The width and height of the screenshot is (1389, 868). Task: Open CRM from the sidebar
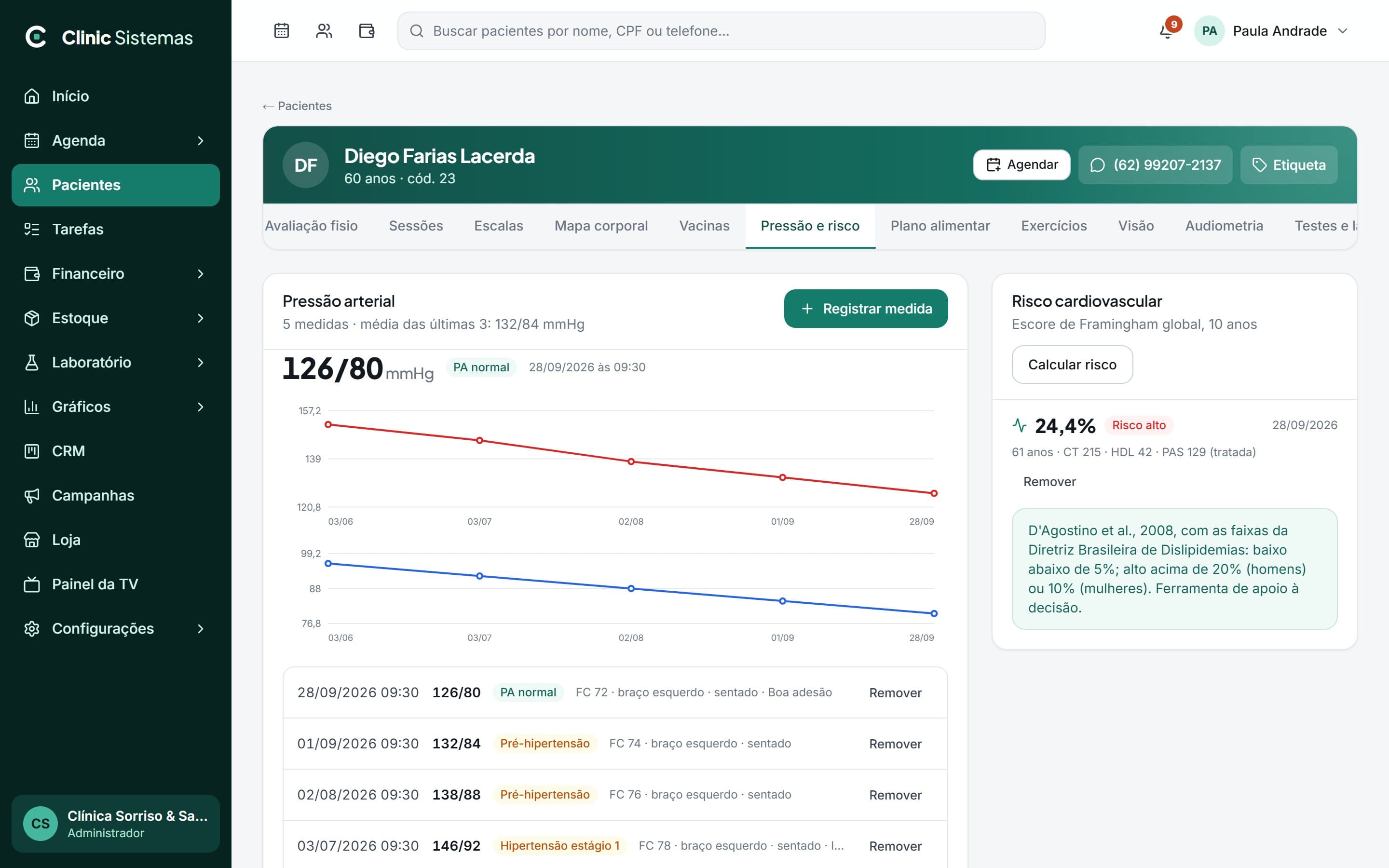pyautogui.click(x=115, y=451)
